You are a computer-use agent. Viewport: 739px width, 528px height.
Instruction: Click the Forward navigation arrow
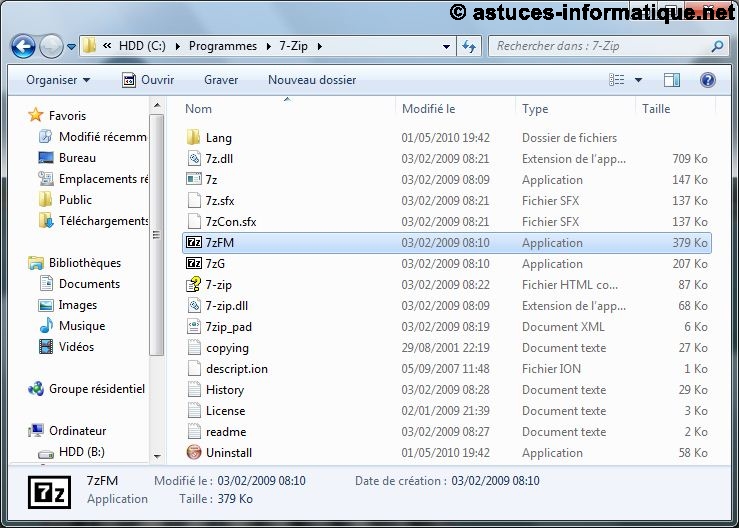coord(51,46)
